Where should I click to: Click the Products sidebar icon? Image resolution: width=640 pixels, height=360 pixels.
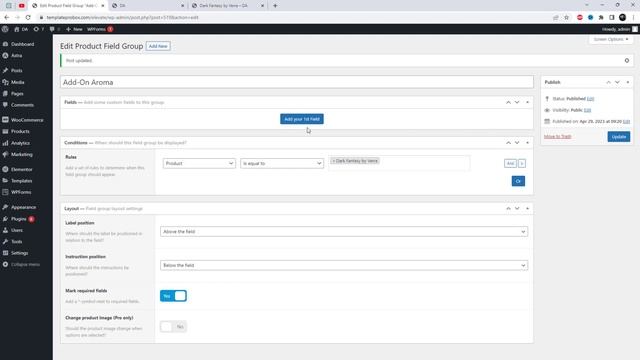point(5,131)
